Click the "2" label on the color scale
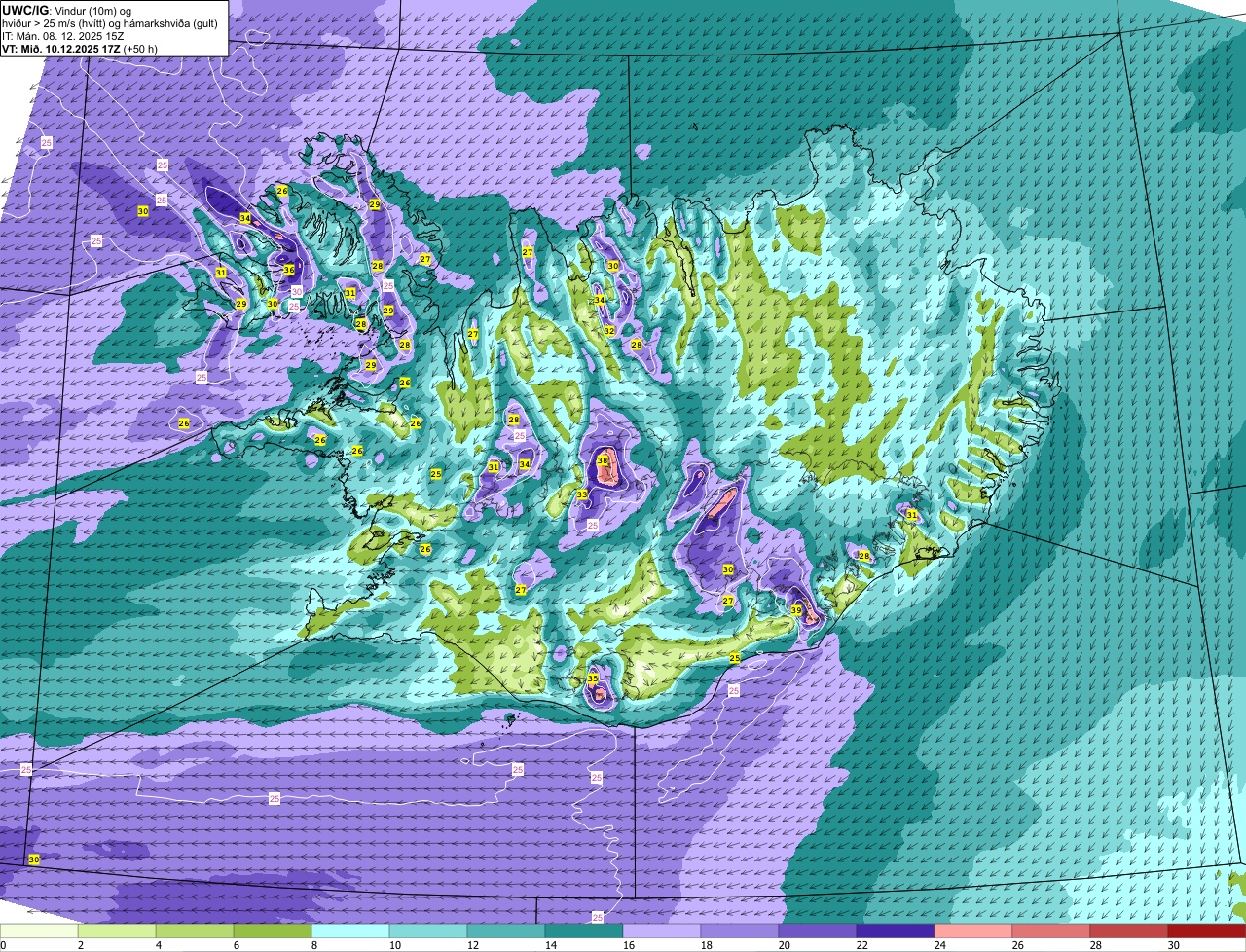Screen dimensions: 1246x952 point(80,945)
